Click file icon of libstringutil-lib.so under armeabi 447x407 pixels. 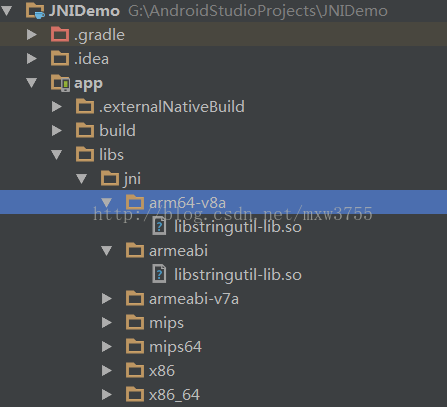pyautogui.click(x=159, y=274)
